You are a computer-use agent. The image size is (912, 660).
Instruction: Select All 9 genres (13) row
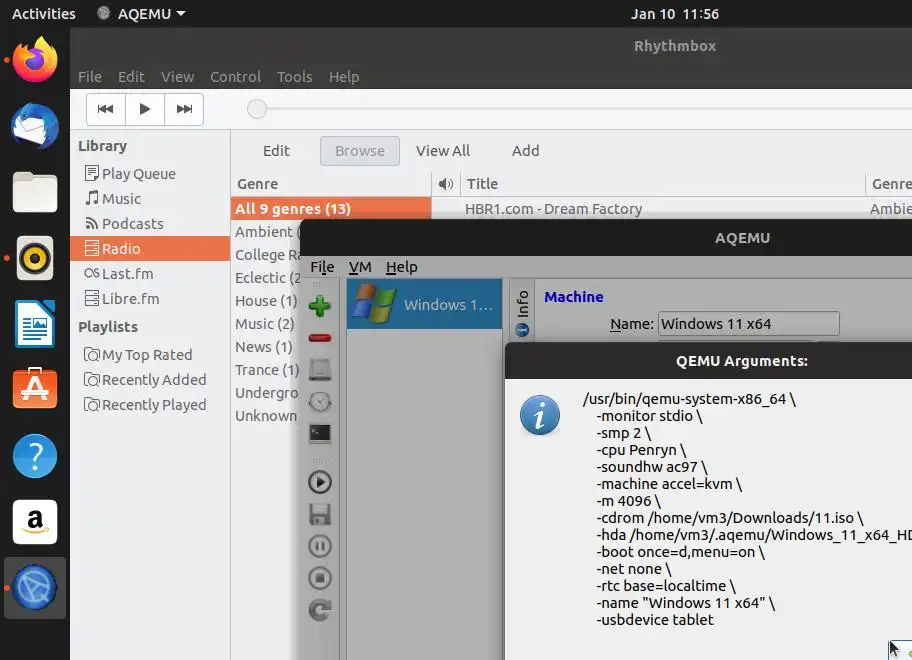point(331,209)
